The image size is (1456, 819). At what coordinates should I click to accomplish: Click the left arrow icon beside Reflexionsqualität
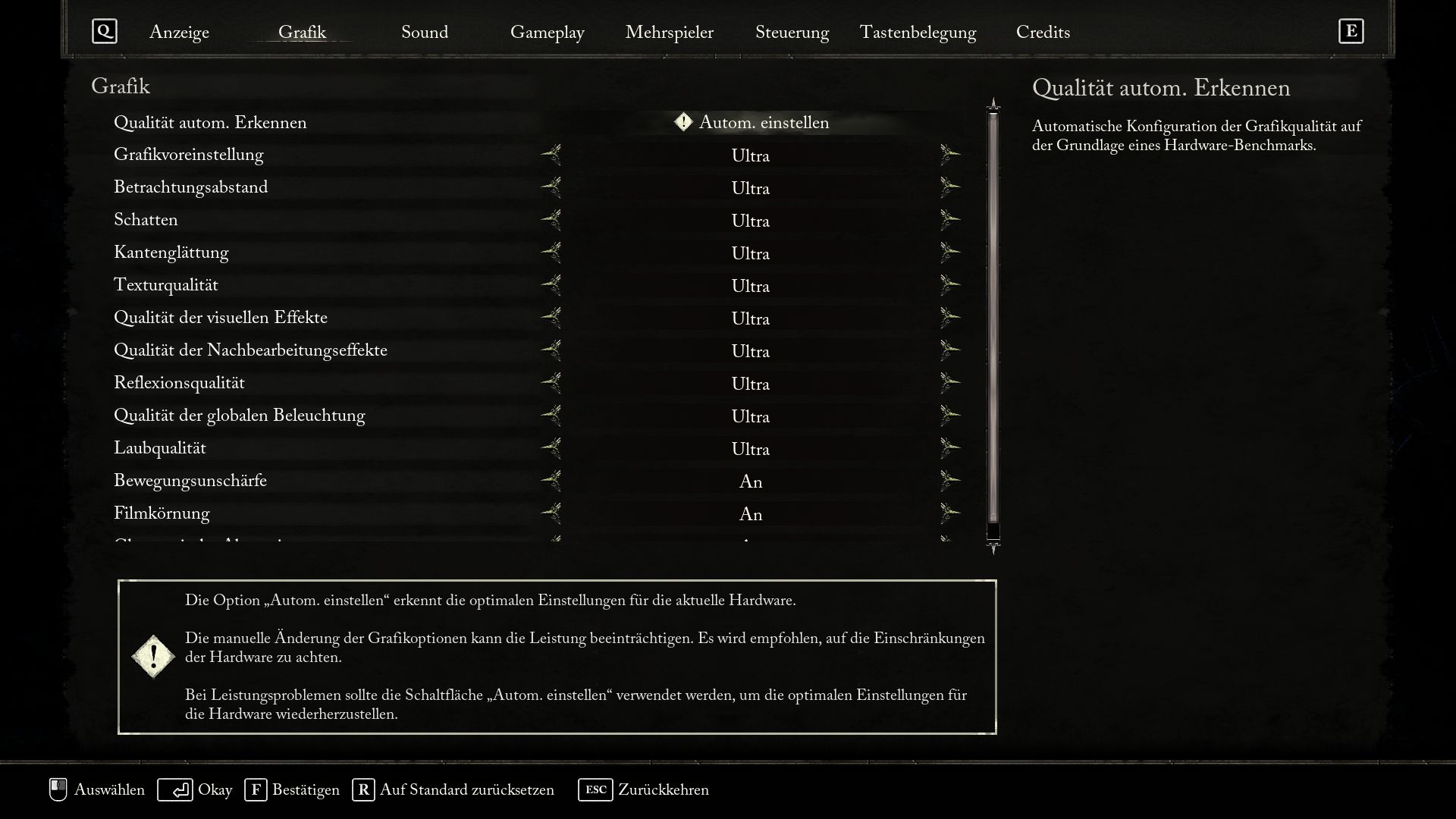[552, 383]
